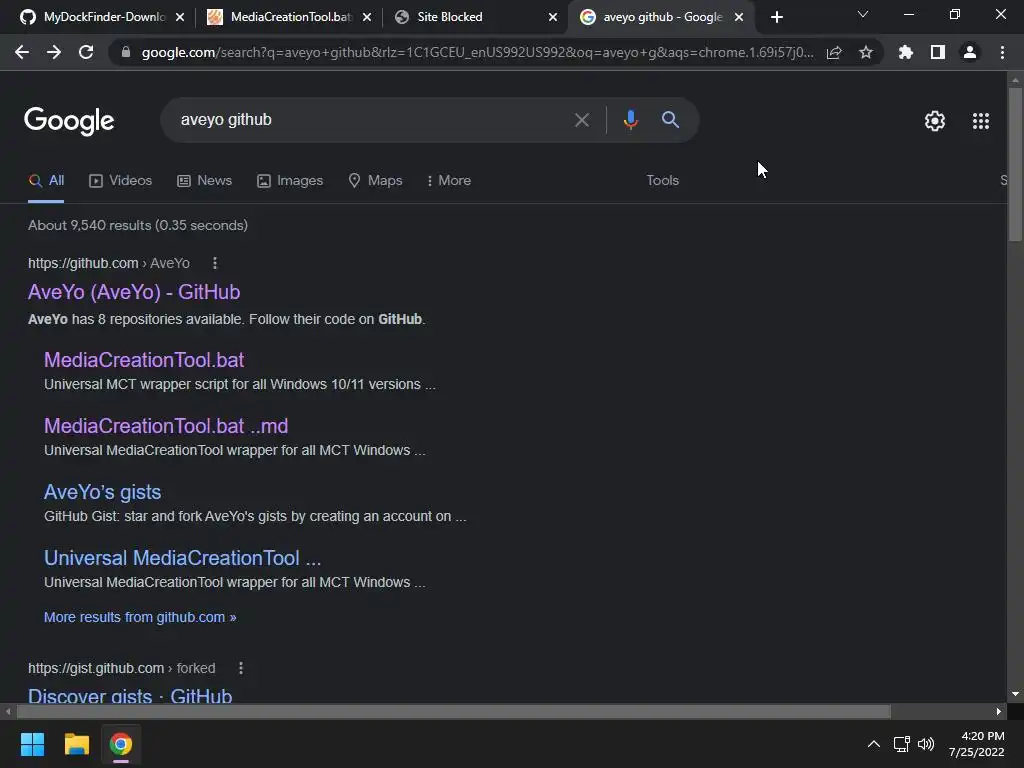Share this page using the address bar share icon
The image size is (1024, 768).
[834, 52]
